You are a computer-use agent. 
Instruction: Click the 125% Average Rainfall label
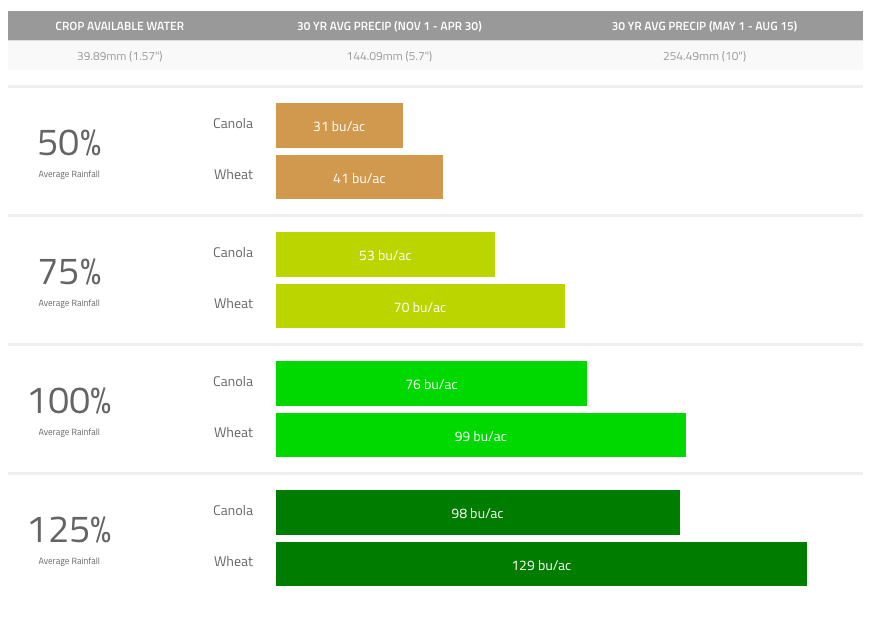[x=69, y=537]
